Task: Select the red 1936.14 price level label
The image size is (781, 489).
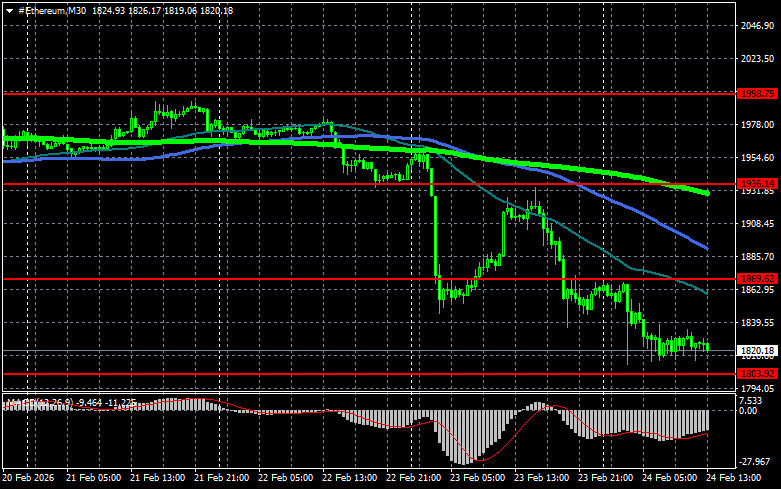Action: coord(757,184)
